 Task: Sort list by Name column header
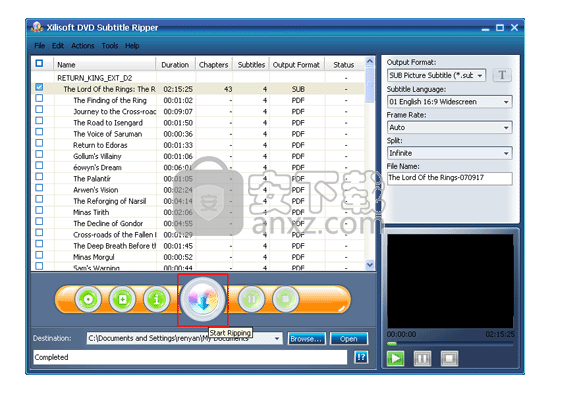105,65
